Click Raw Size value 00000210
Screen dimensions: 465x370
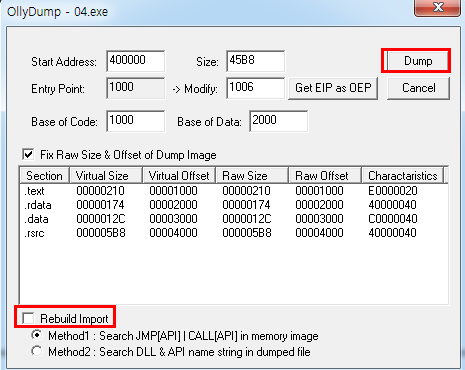pos(246,191)
